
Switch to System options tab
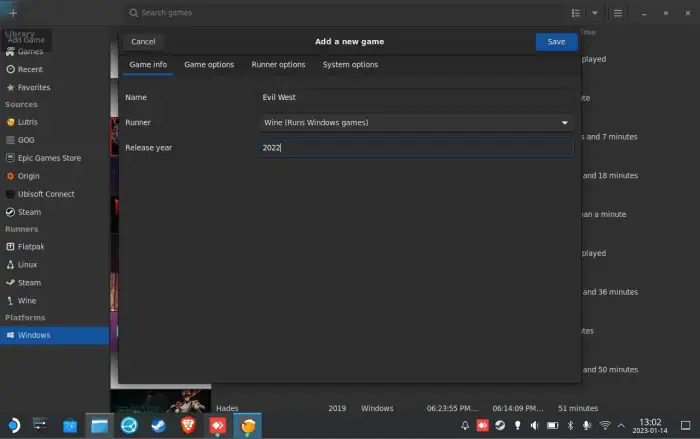click(x=350, y=65)
